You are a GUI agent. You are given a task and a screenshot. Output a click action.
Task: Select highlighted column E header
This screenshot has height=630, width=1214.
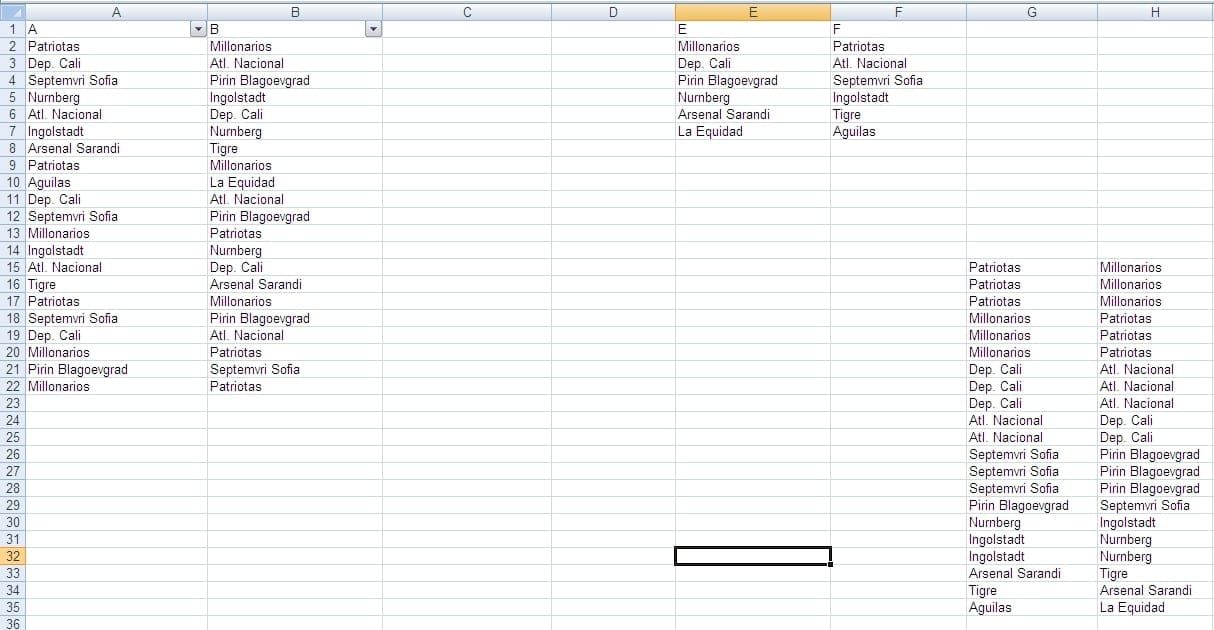(x=753, y=12)
